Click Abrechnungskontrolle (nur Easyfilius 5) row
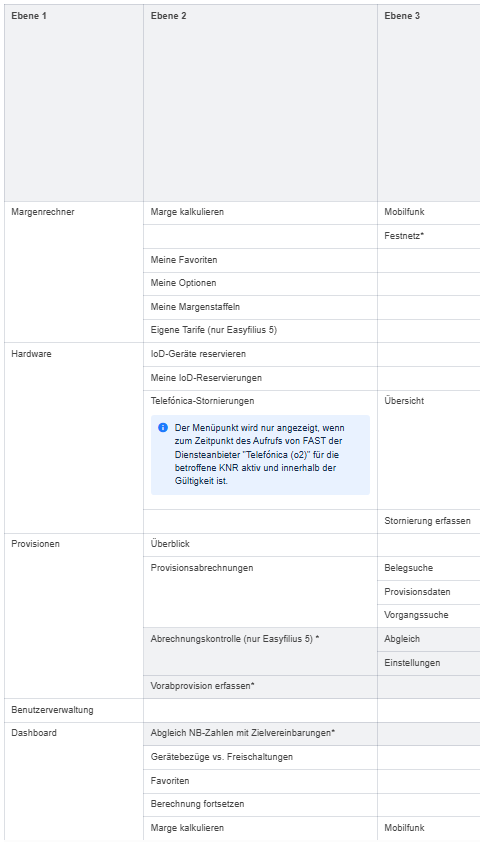The image size is (480, 842). (x=260, y=651)
